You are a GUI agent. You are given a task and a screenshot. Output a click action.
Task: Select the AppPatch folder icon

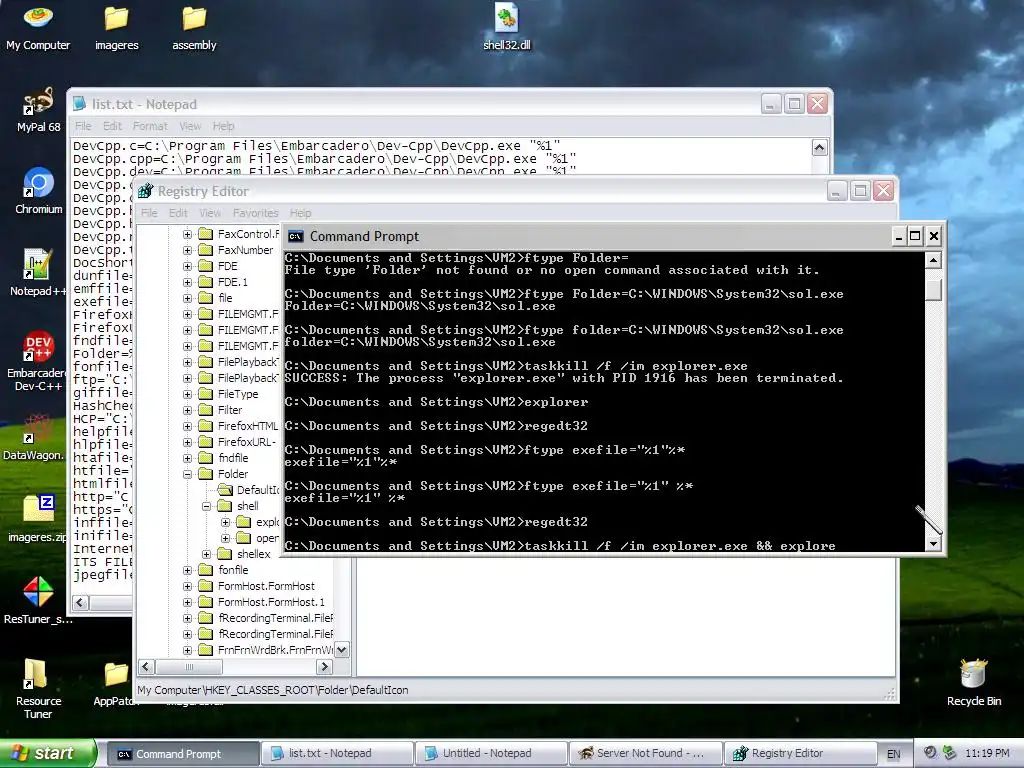(116, 683)
